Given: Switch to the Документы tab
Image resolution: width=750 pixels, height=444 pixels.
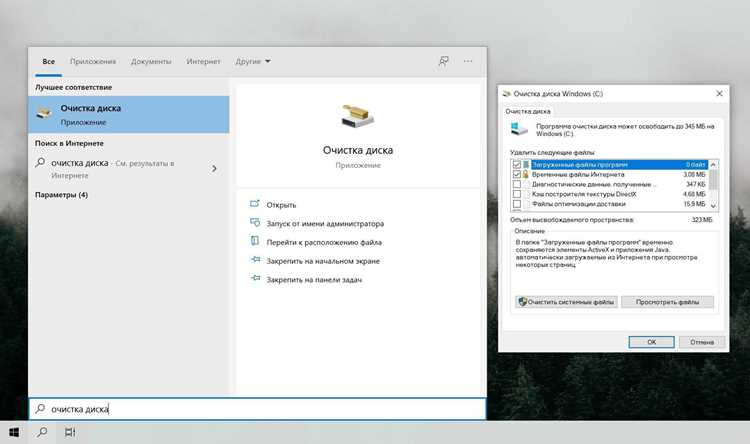Looking at the screenshot, I should pyautogui.click(x=151, y=61).
